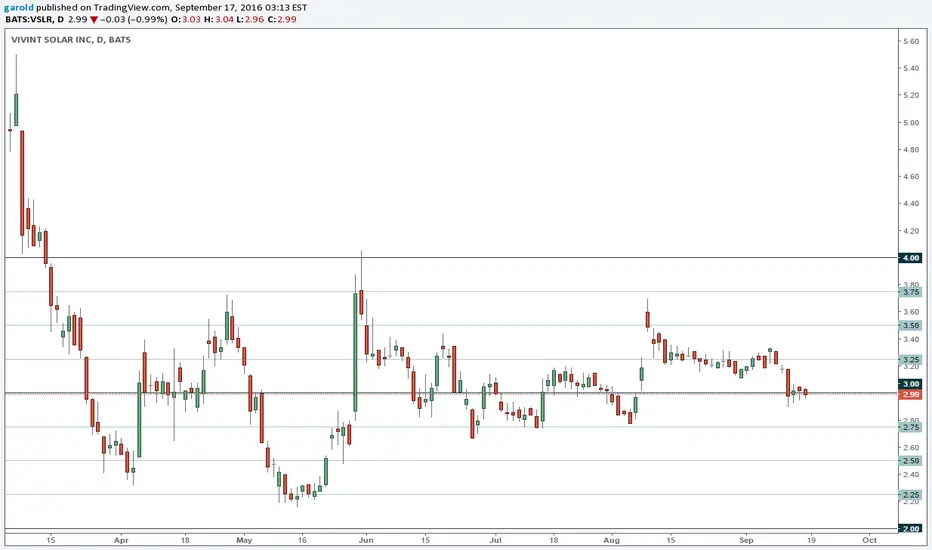Select the 4.00 horizontal line price label
932x550 pixels.
(x=911, y=258)
